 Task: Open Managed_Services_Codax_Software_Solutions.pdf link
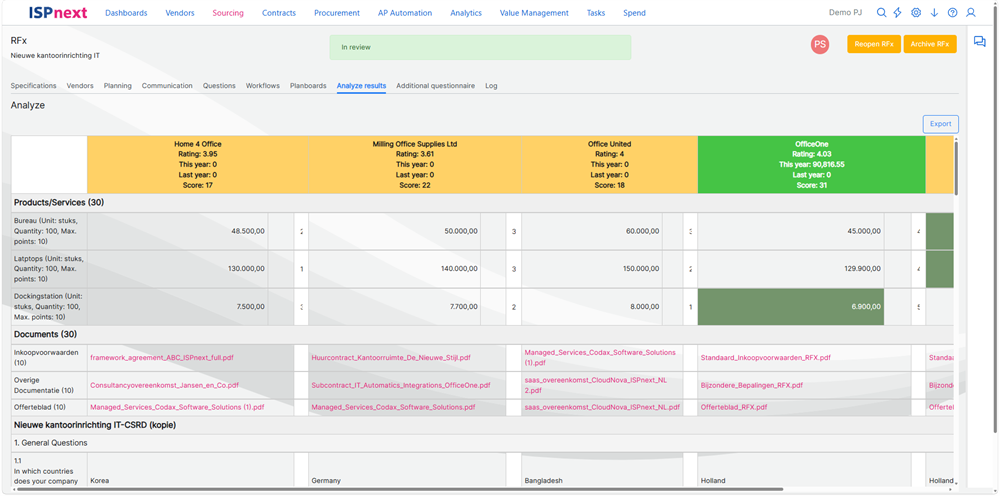pos(393,407)
